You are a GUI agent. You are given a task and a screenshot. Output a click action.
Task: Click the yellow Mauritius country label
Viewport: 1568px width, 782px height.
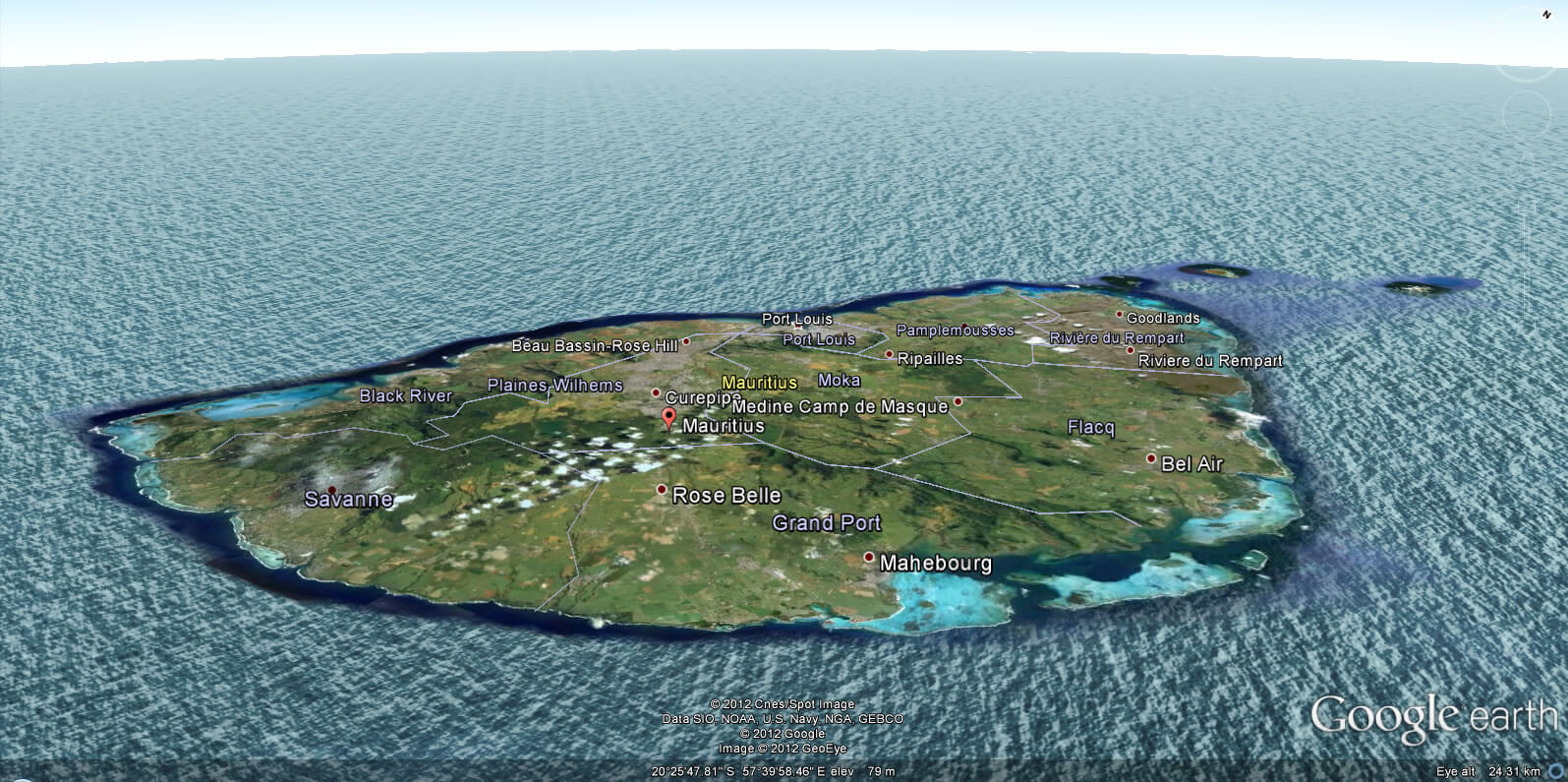(759, 382)
